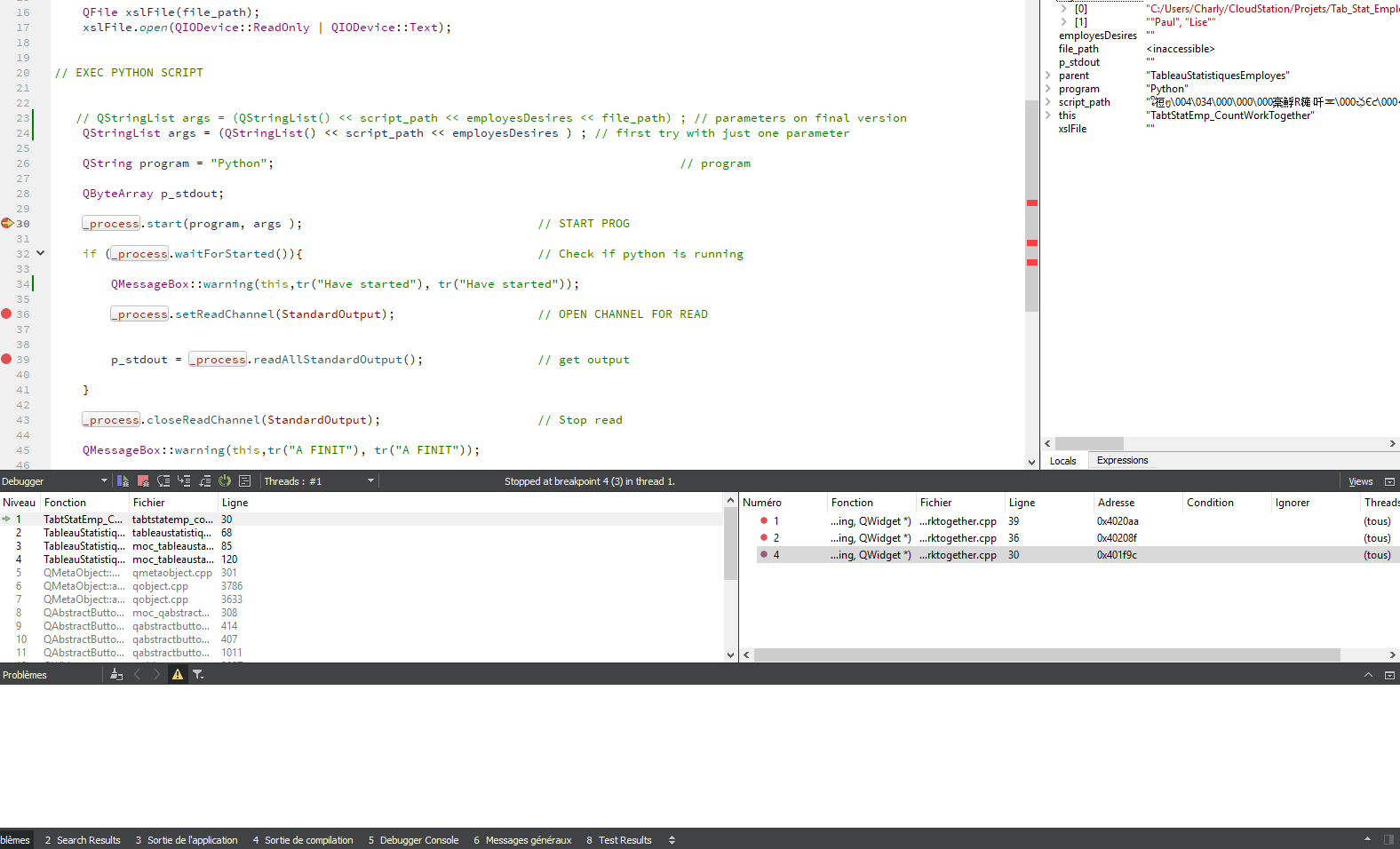Open the Messages généraux pane
The height and width of the screenshot is (849, 1400).
[522, 840]
